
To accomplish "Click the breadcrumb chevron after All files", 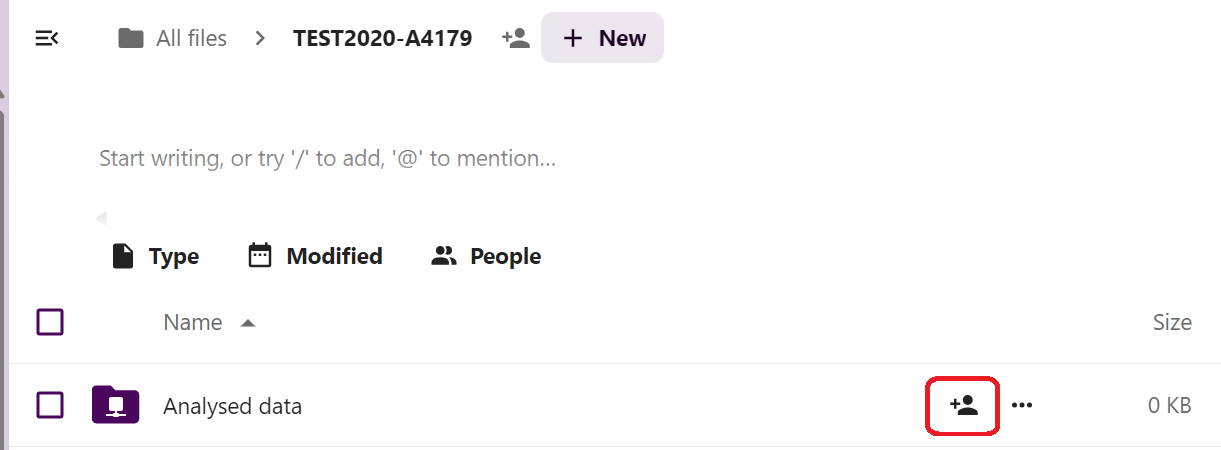I will 260,39.
